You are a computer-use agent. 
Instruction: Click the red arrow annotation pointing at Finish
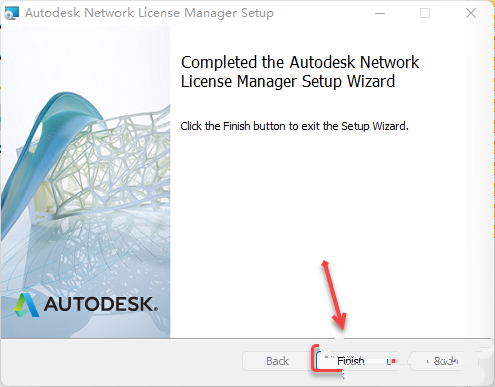334,294
